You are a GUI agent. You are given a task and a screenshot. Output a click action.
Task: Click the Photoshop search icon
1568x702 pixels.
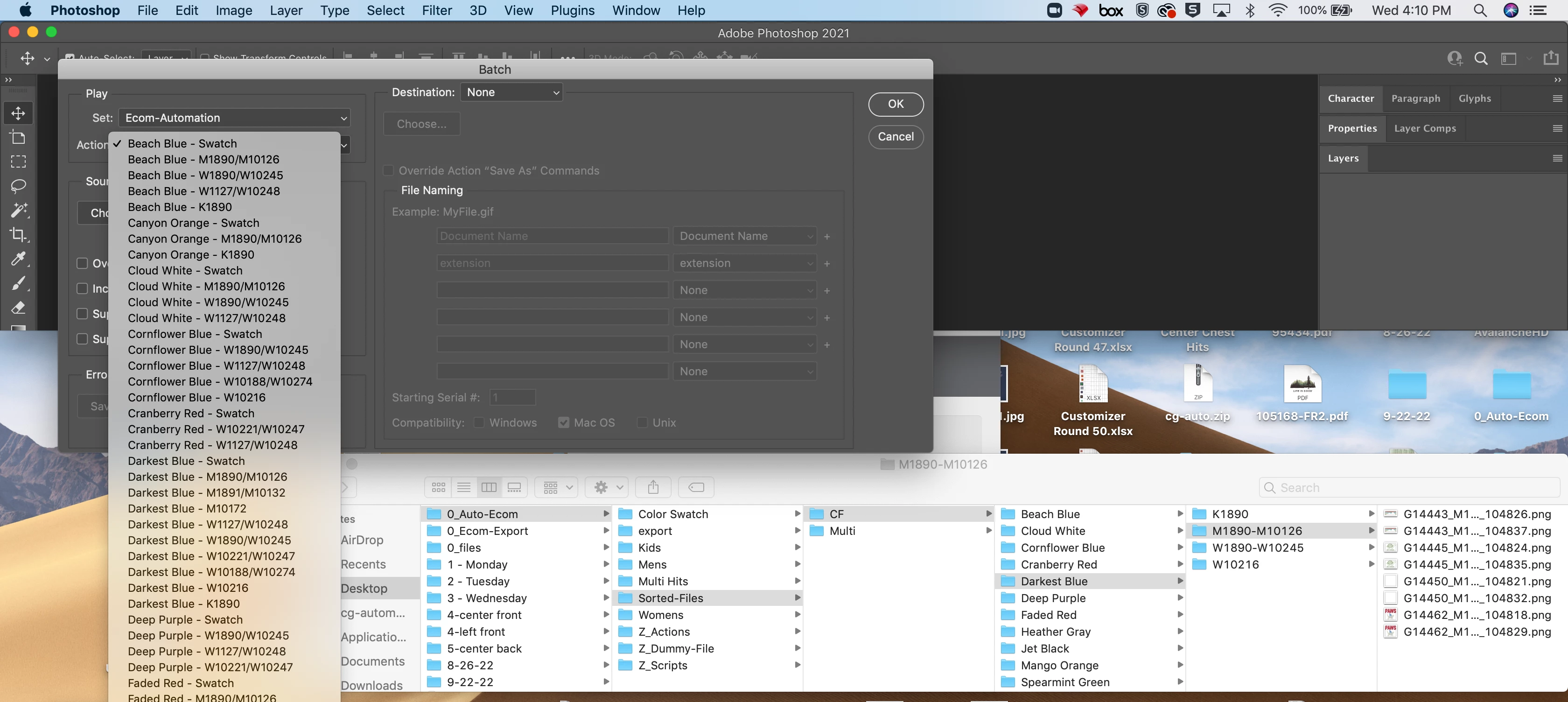point(1481,58)
